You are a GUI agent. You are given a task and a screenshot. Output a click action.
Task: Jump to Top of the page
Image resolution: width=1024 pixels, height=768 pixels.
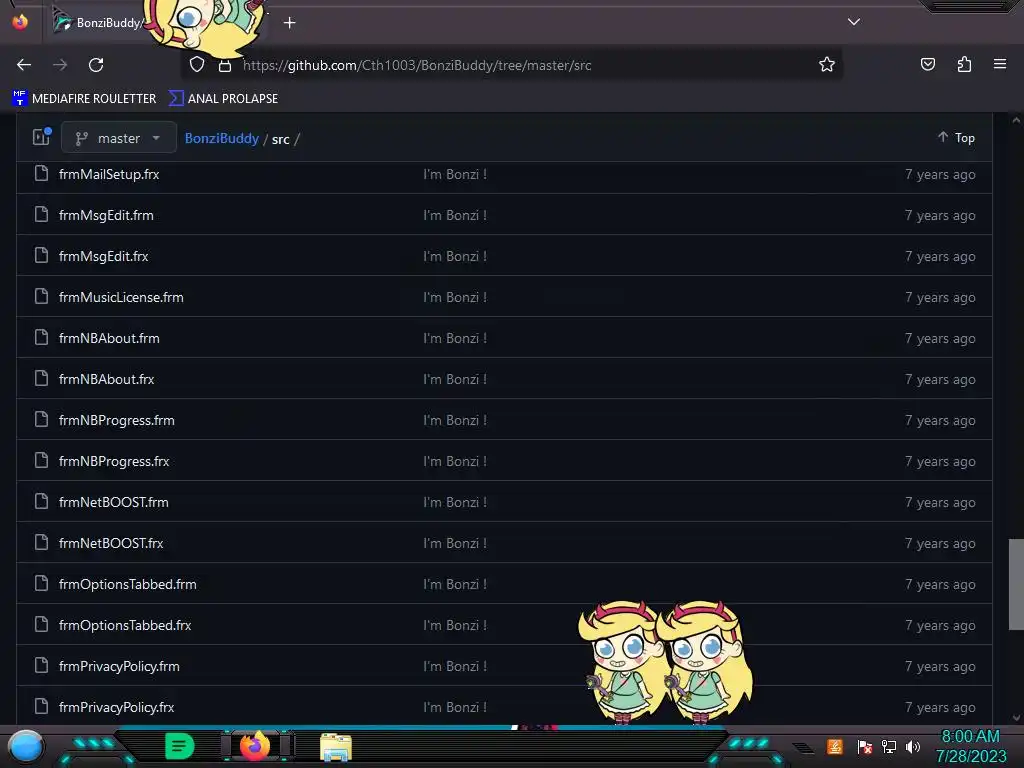pos(957,138)
